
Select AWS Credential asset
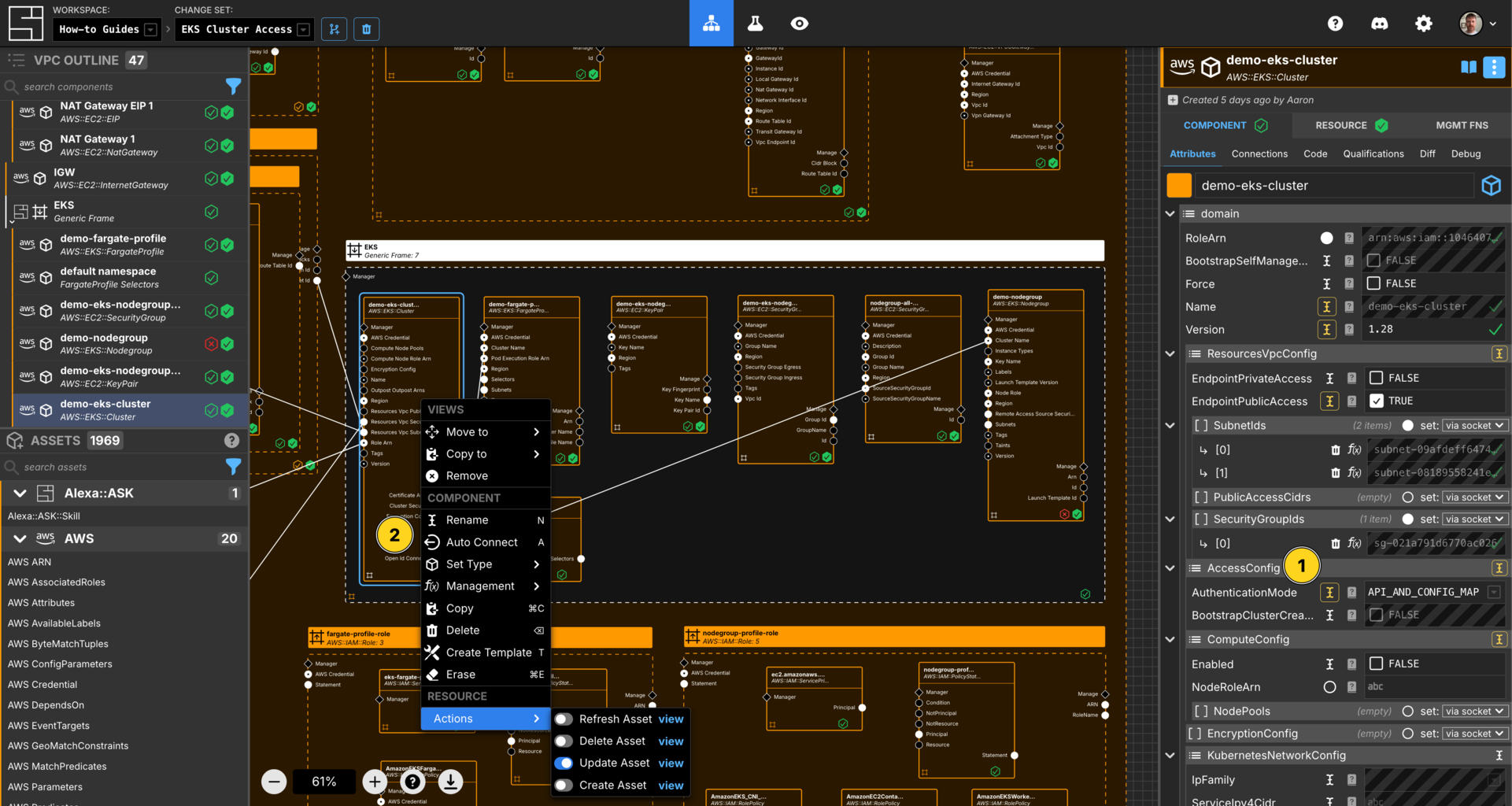point(43,685)
